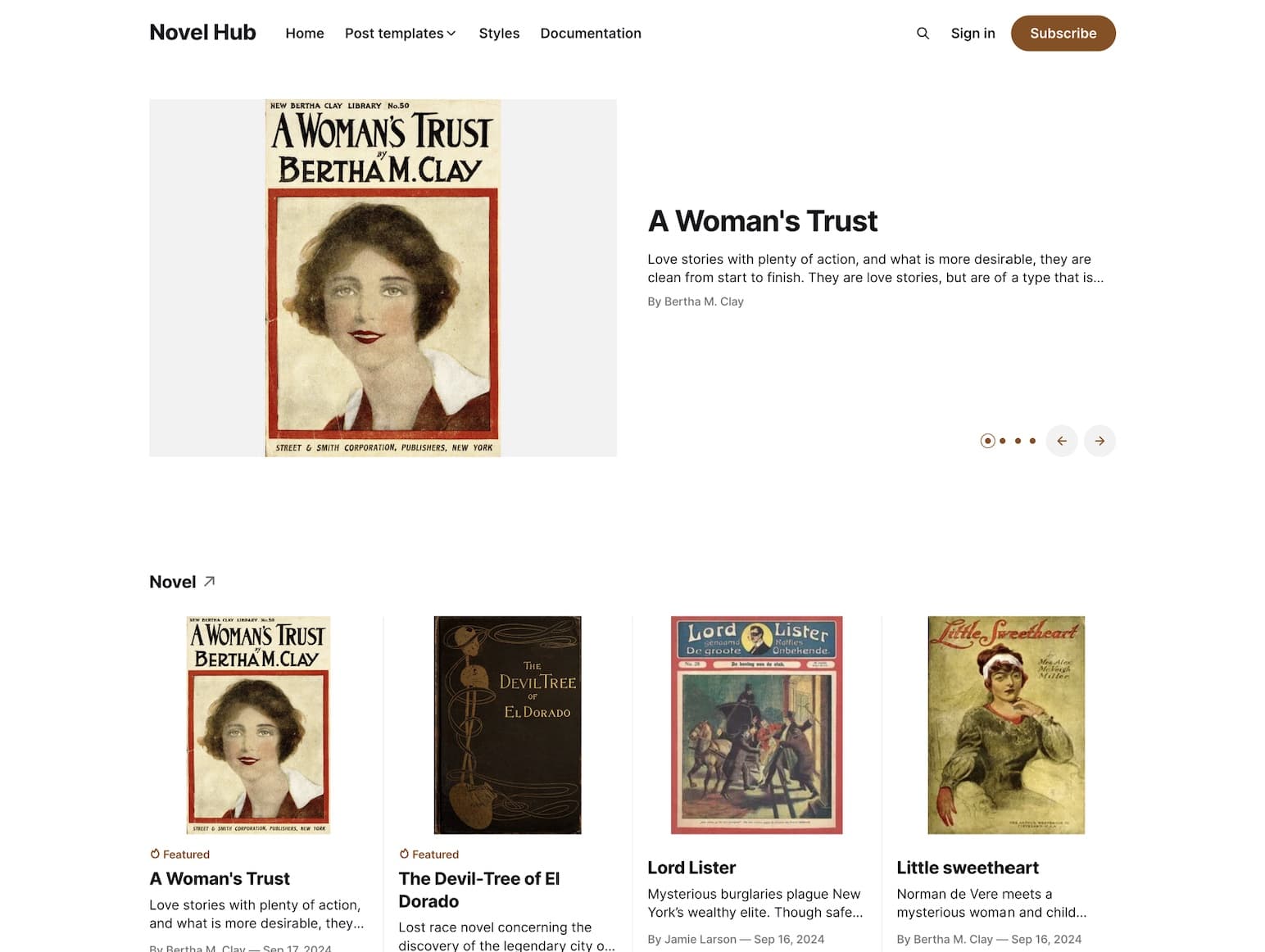Image resolution: width=1265 pixels, height=952 pixels.
Task: Click the Sign in link
Action: click(973, 34)
